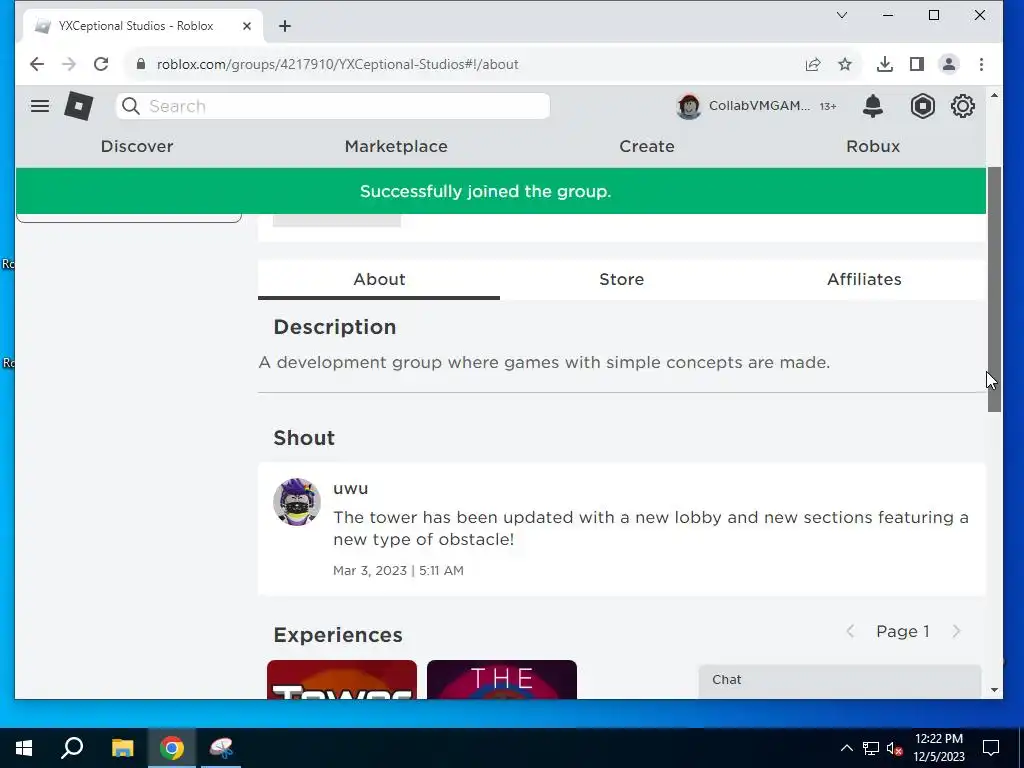The image size is (1024, 768).
Task: Switch to the Store tab
Action: pyautogui.click(x=621, y=280)
